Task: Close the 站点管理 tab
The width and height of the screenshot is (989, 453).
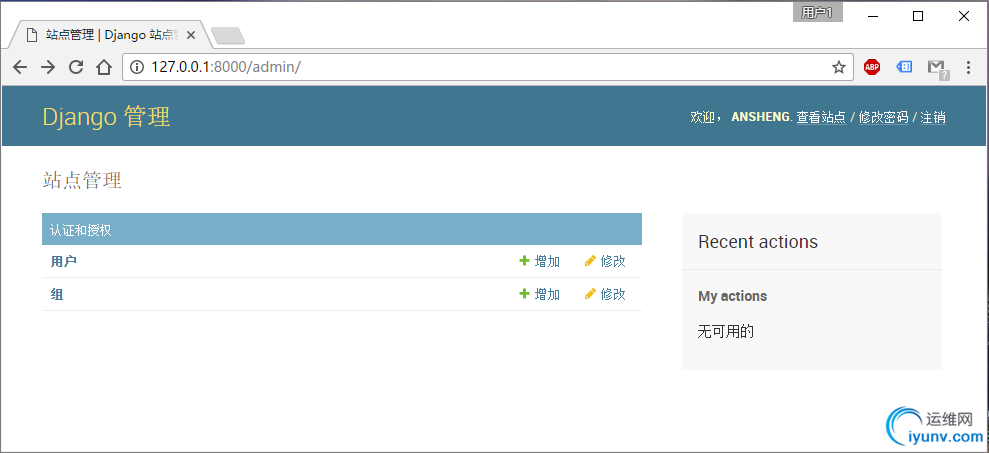Action: 191,34
